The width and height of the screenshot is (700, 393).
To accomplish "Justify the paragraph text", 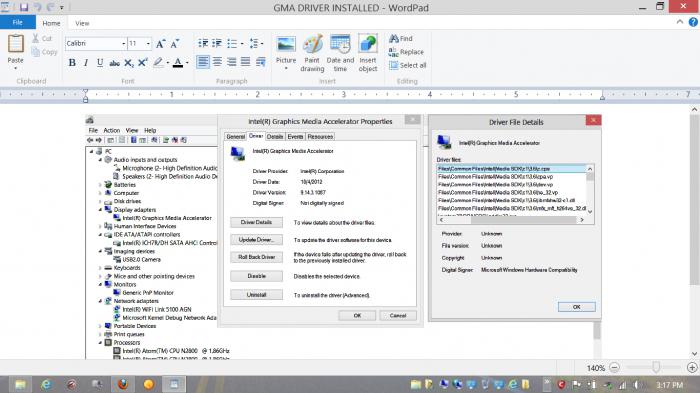I will click(246, 62).
